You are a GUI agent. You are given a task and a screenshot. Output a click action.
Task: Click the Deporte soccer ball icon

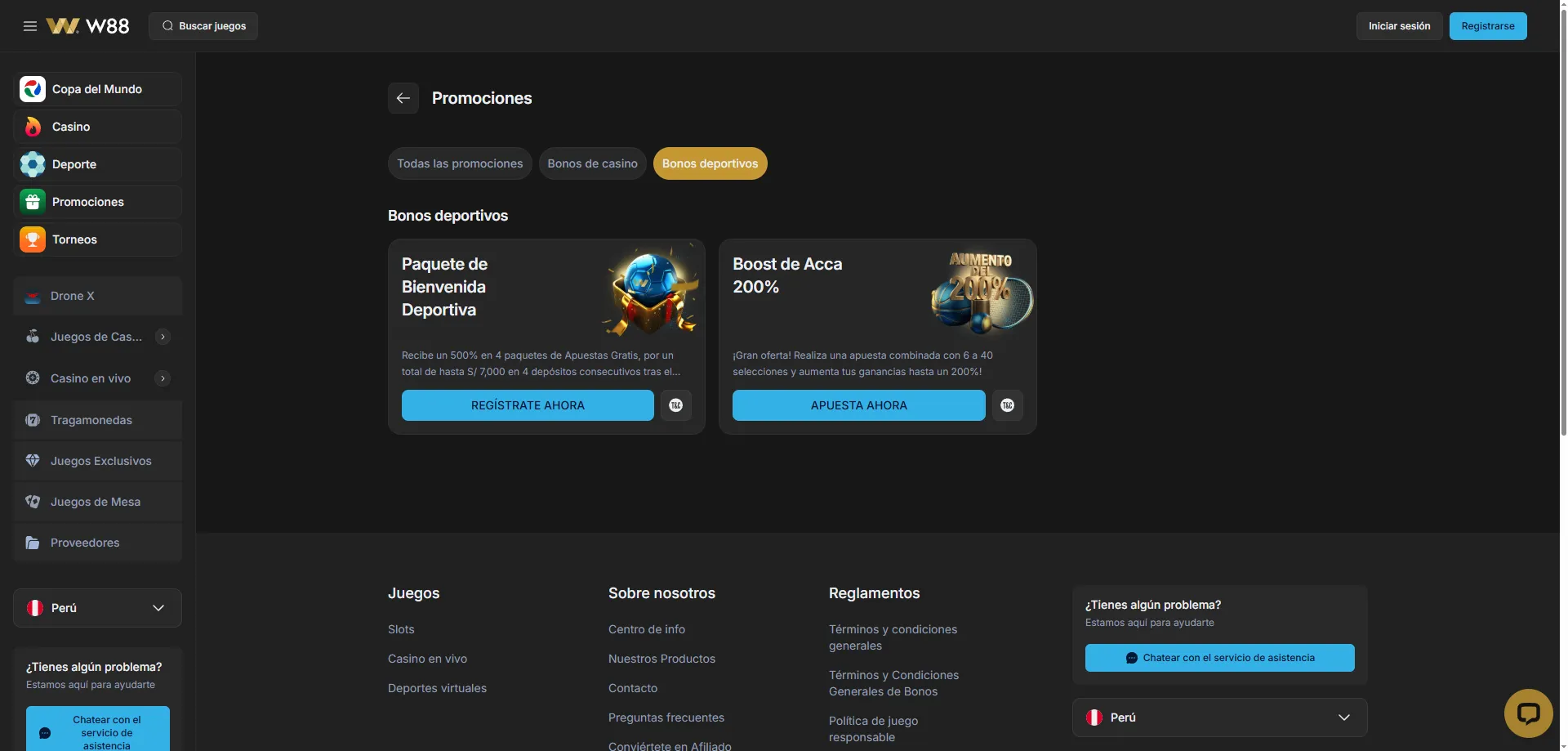(x=33, y=164)
